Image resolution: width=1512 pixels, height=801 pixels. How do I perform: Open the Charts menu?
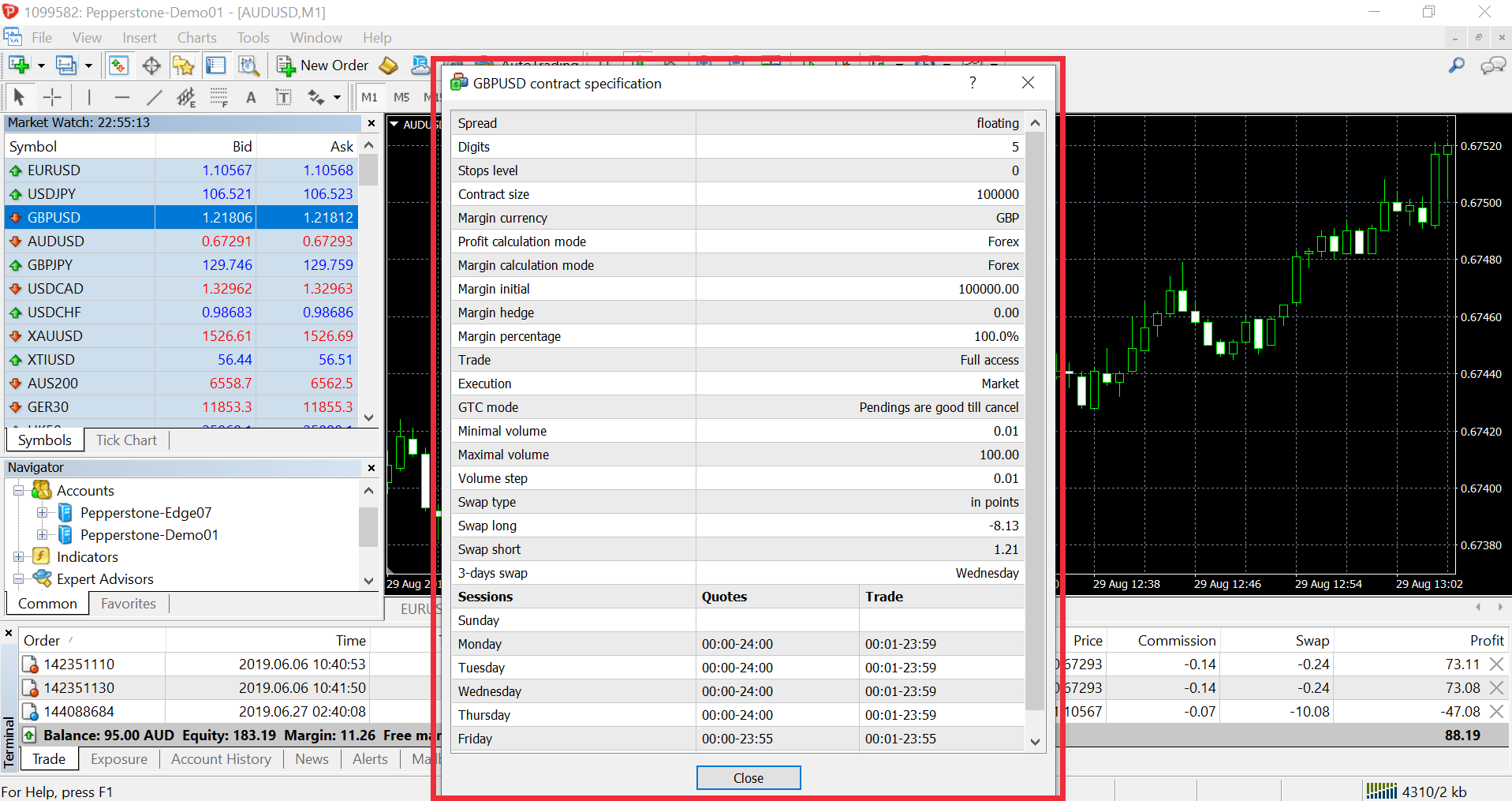197,38
